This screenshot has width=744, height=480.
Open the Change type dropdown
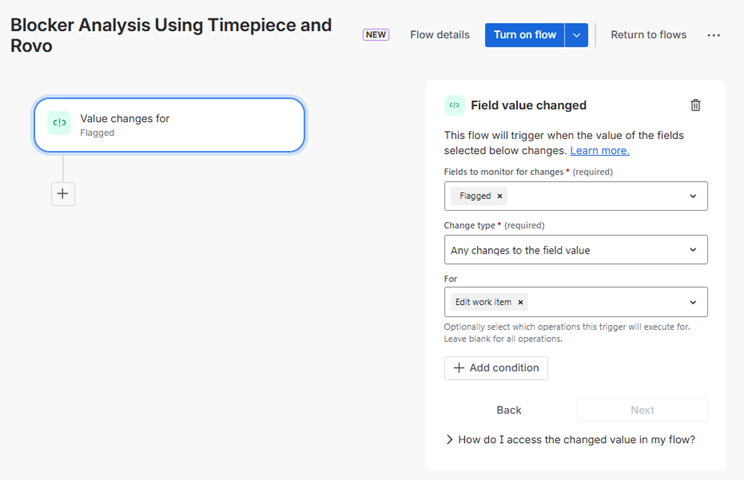576,250
